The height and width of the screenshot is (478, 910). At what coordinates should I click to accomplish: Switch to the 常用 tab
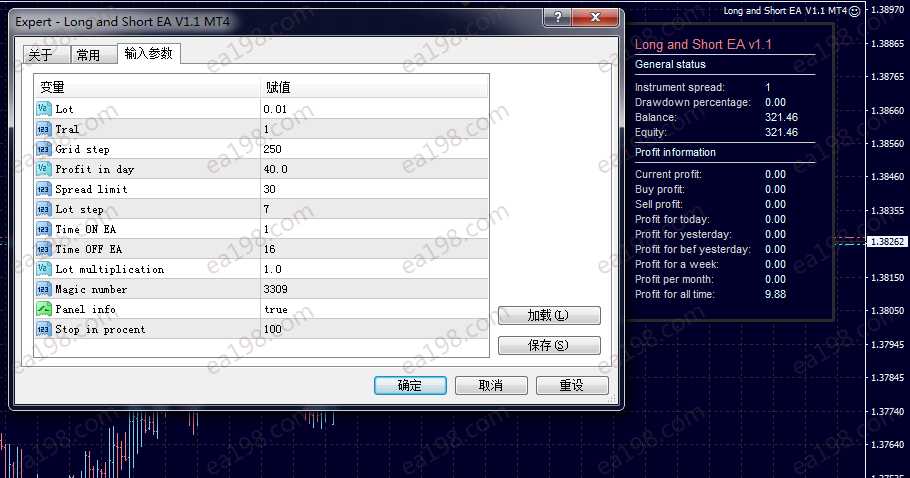92,55
